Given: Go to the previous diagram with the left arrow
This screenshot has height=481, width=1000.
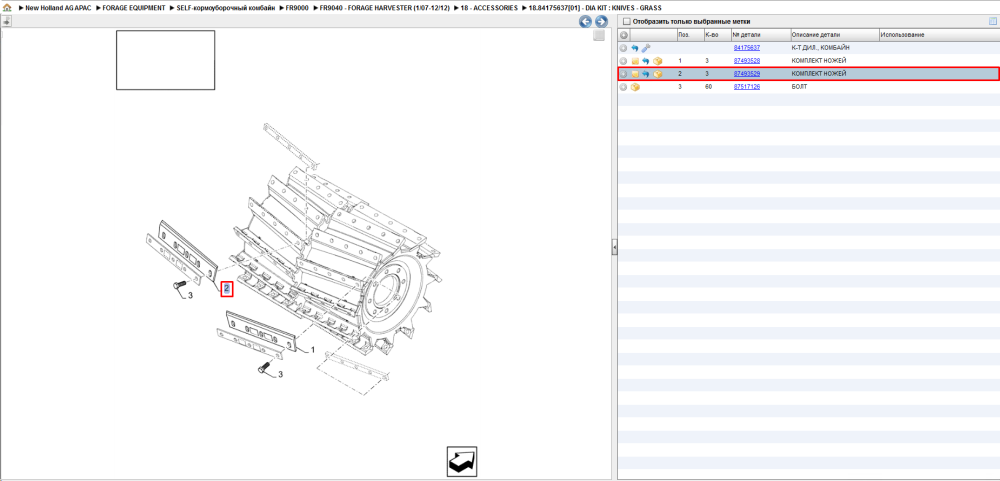Looking at the screenshot, I should click(585, 22).
